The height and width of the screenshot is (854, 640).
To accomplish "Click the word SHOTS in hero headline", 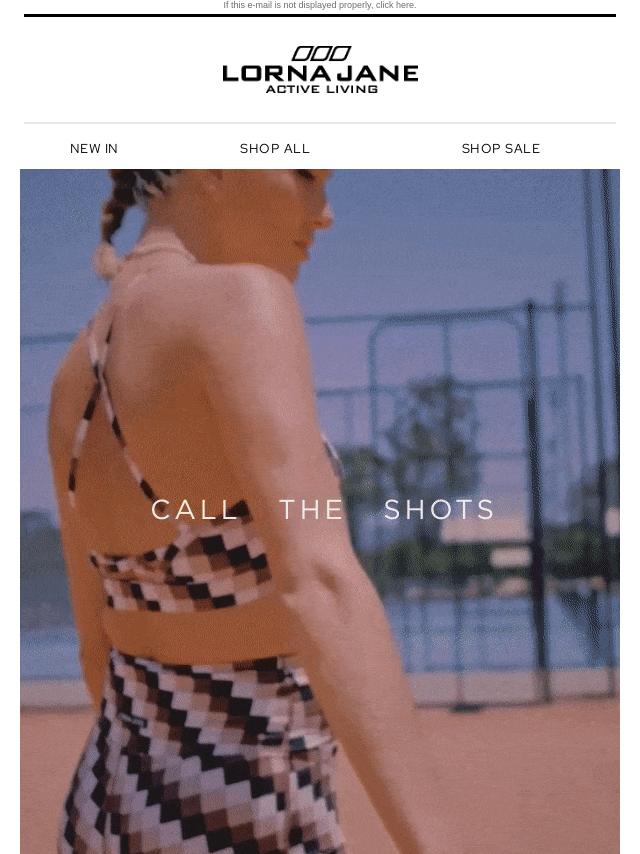I will click(439, 510).
